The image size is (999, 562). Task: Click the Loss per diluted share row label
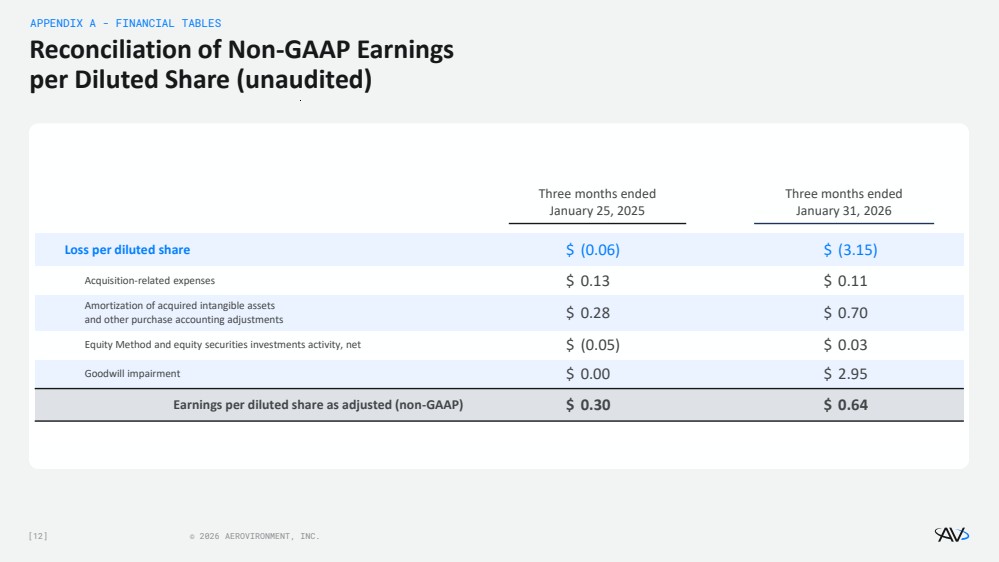point(127,250)
